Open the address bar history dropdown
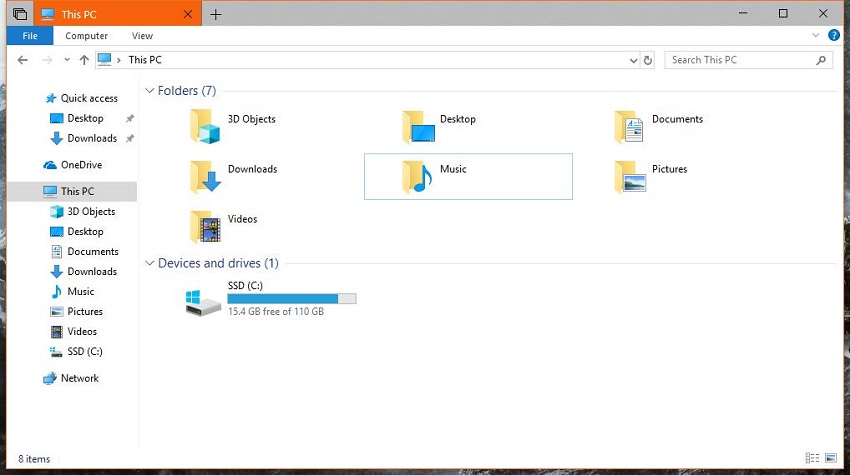Image resolution: width=850 pixels, height=475 pixels. coord(633,60)
